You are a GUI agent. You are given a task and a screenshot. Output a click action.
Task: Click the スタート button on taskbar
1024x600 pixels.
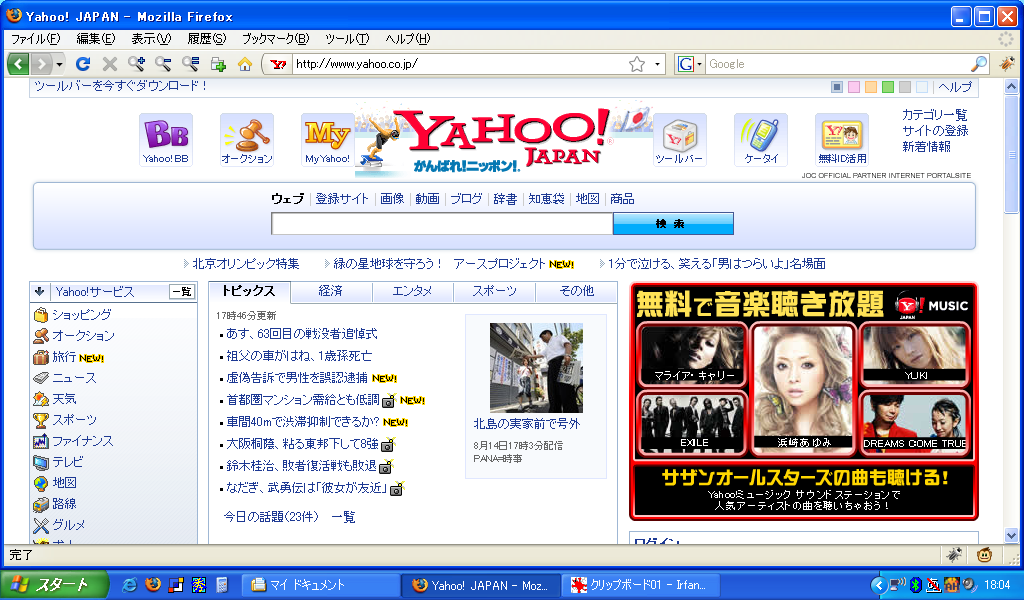(54, 584)
